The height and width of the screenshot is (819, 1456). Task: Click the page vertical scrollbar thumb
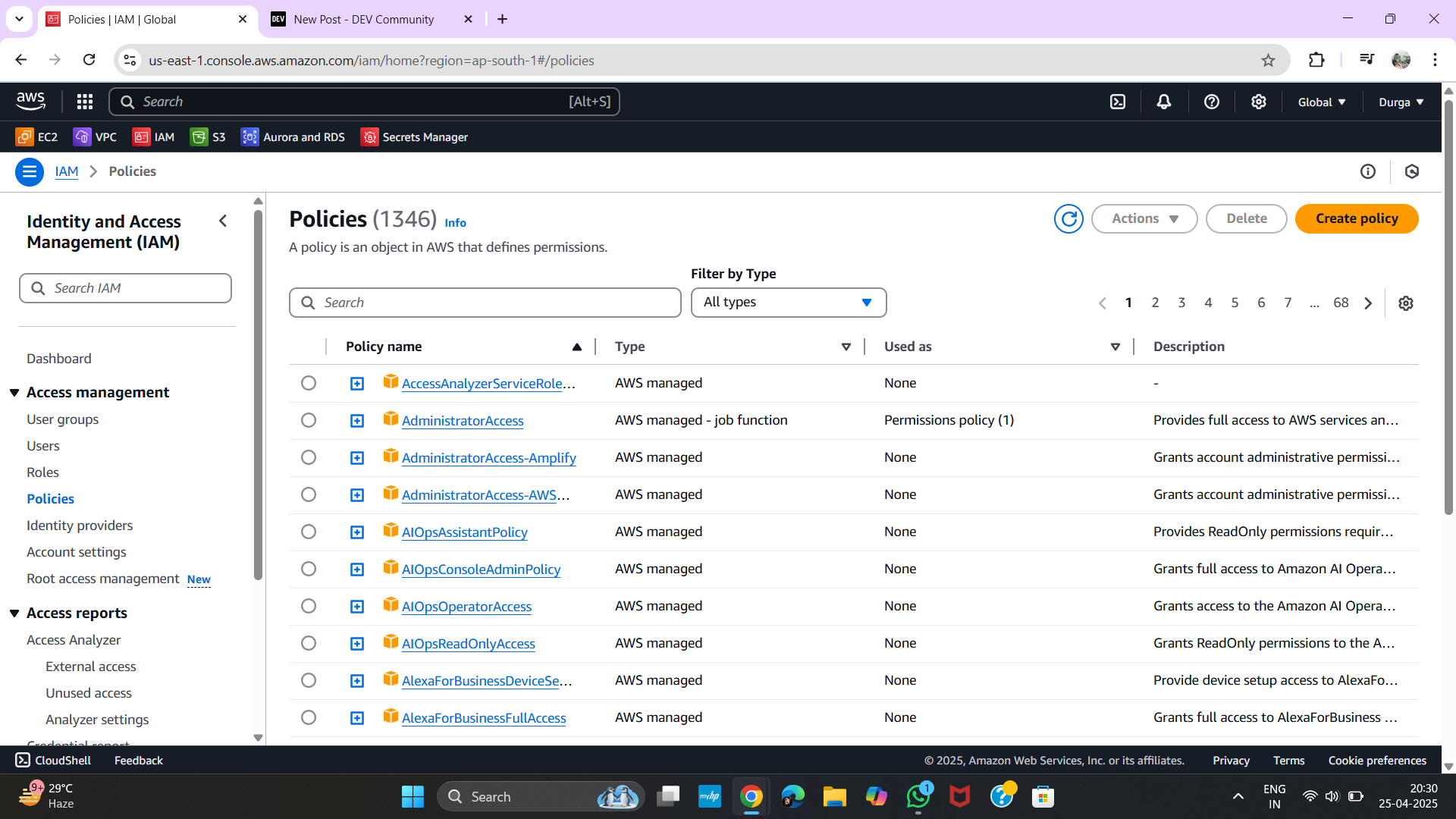[1448, 307]
